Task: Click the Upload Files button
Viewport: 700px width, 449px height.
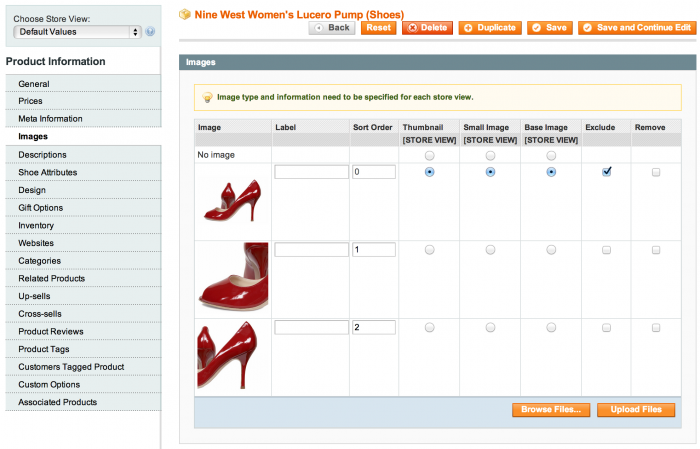Action: point(636,410)
